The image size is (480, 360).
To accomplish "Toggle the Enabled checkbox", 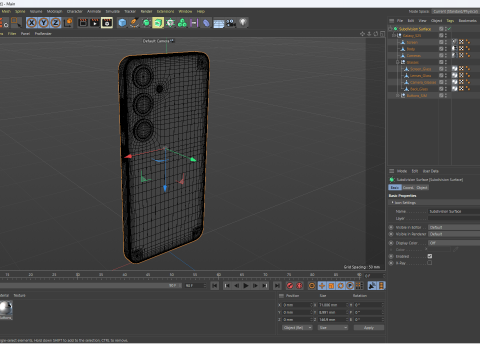I will [x=430, y=256].
